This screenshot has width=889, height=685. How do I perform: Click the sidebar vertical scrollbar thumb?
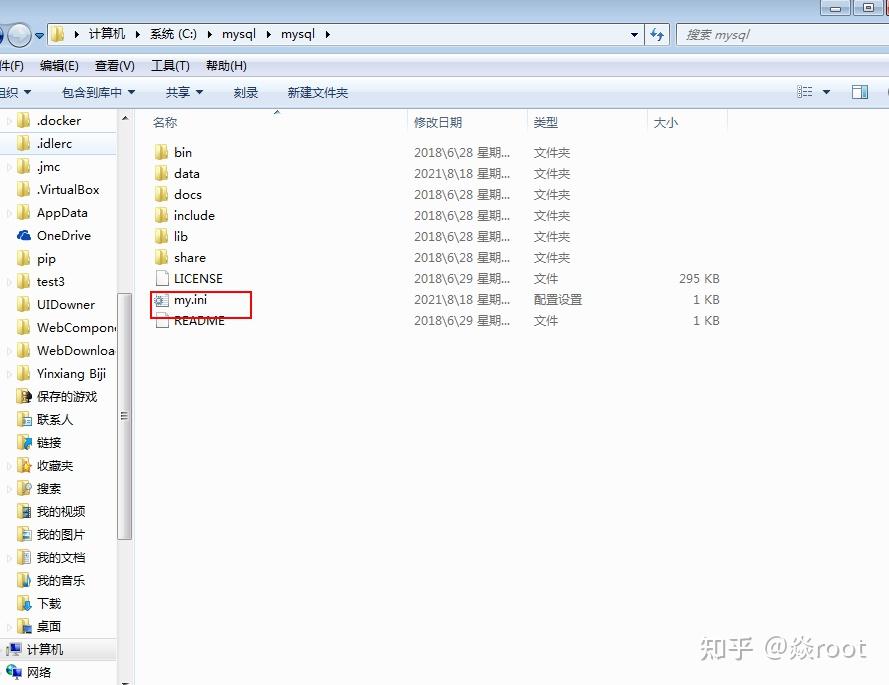tap(125, 416)
